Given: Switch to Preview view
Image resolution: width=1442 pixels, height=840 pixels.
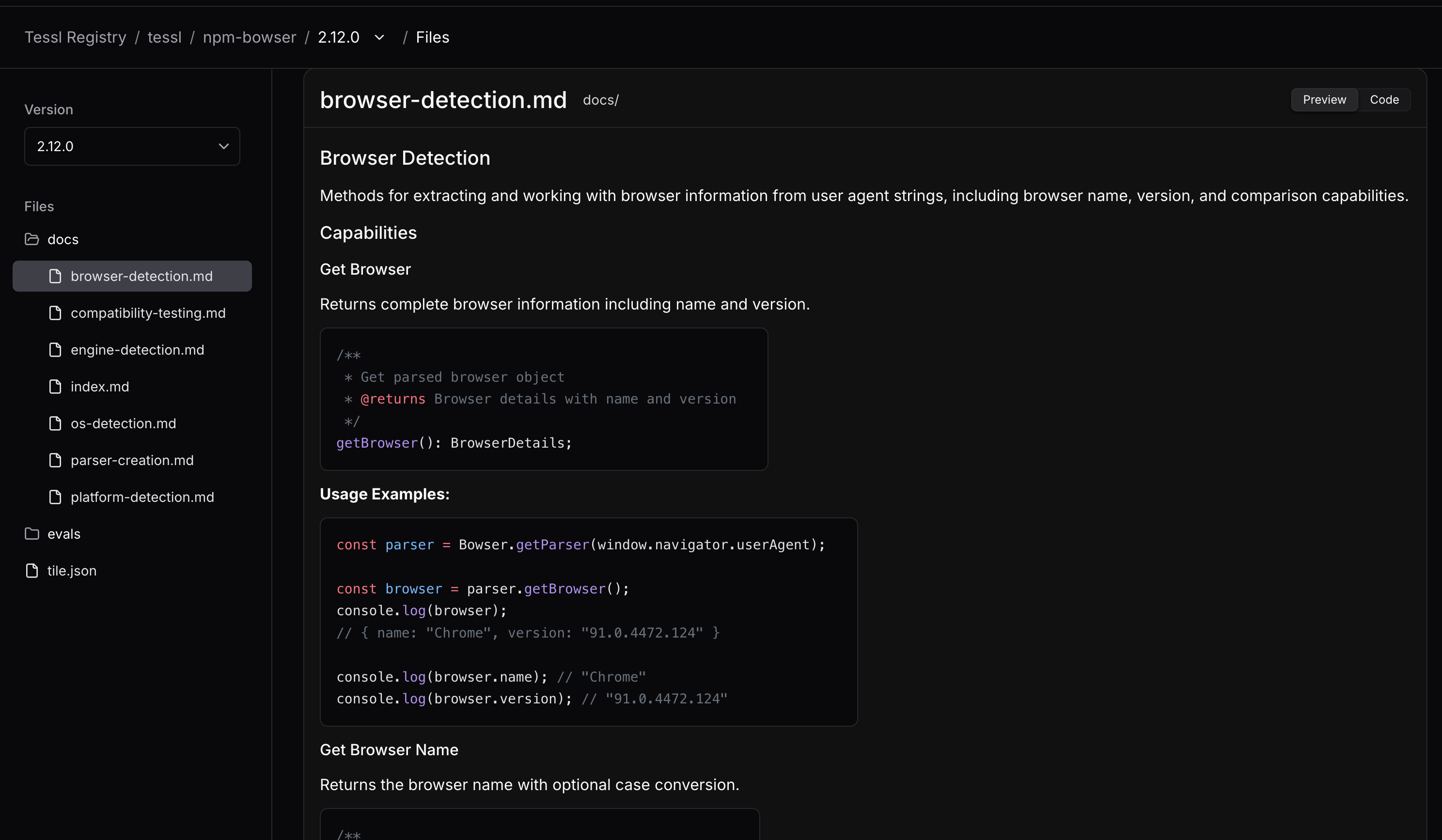Looking at the screenshot, I should [1324, 100].
